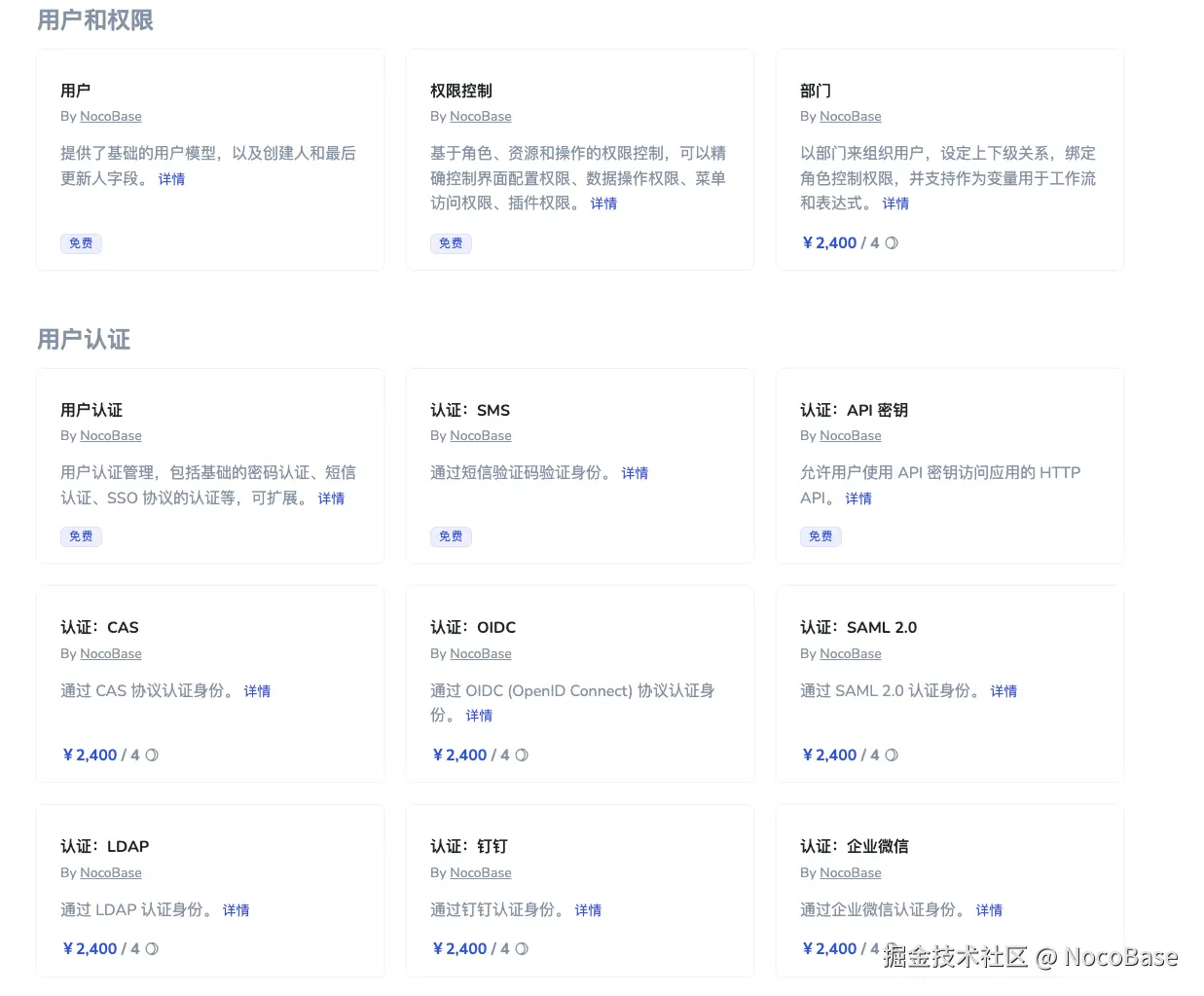Click the circle icon after 认证：CAS price

coord(152,755)
